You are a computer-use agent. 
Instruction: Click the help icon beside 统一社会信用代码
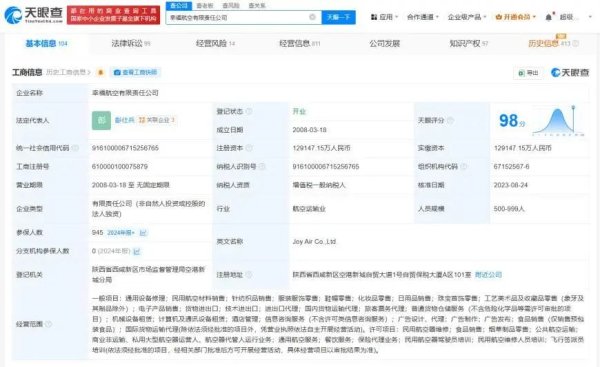[75, 148]
